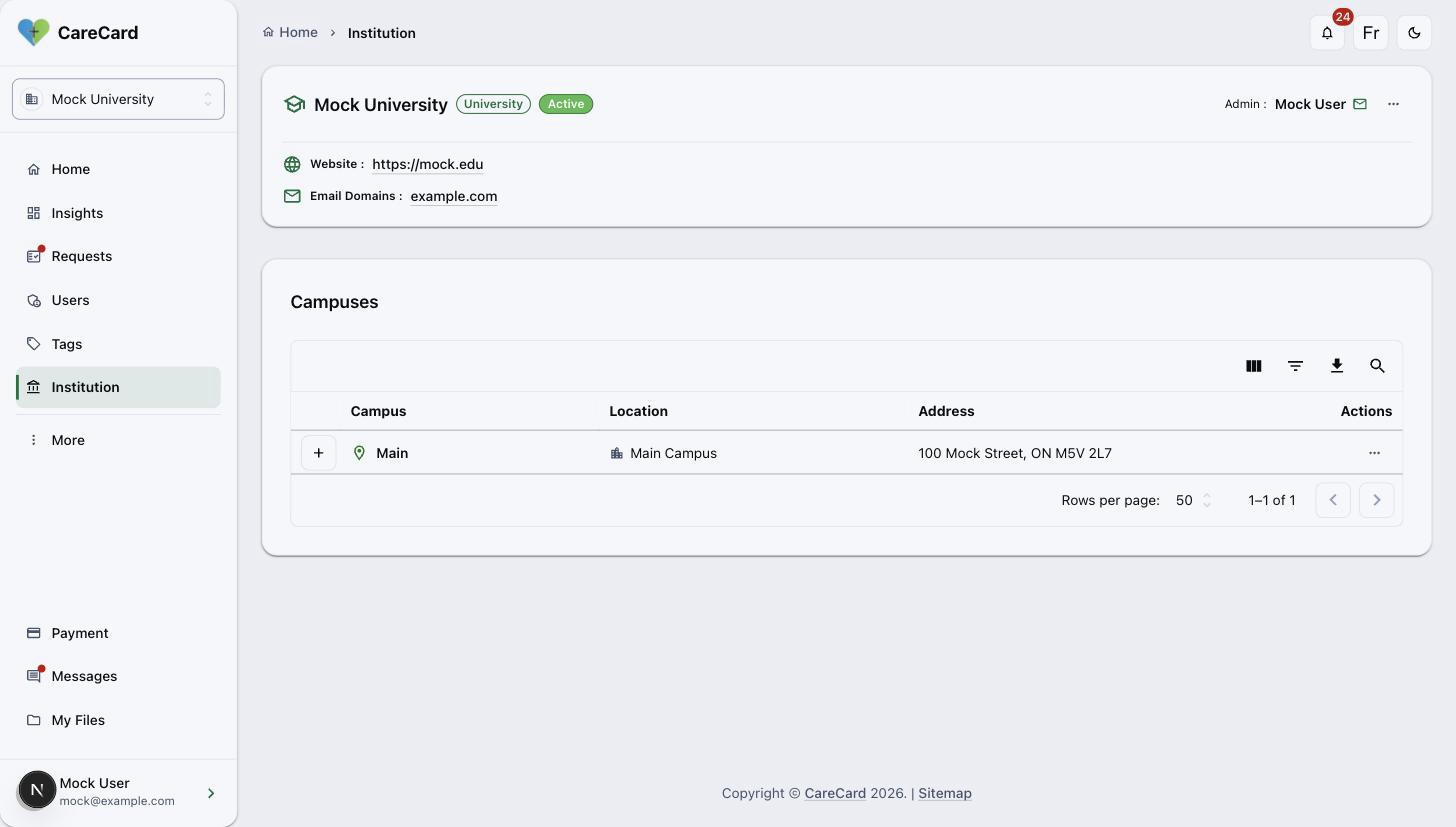The image size is (1456, 827).
Task: Download the campuses table data
Action: [1336, 366]
